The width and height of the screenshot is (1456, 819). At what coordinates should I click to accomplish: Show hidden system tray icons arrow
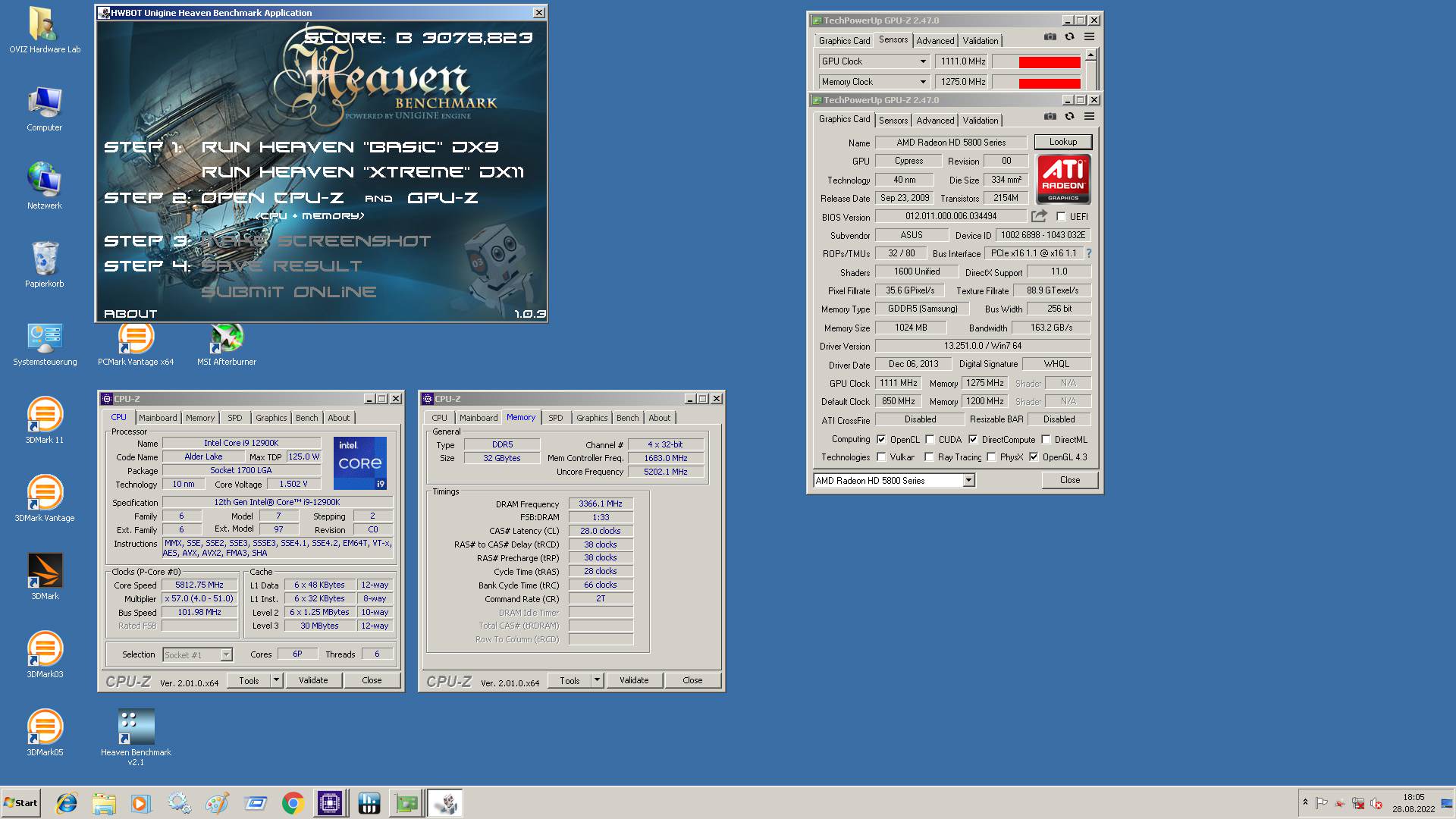coord(1305,802)
